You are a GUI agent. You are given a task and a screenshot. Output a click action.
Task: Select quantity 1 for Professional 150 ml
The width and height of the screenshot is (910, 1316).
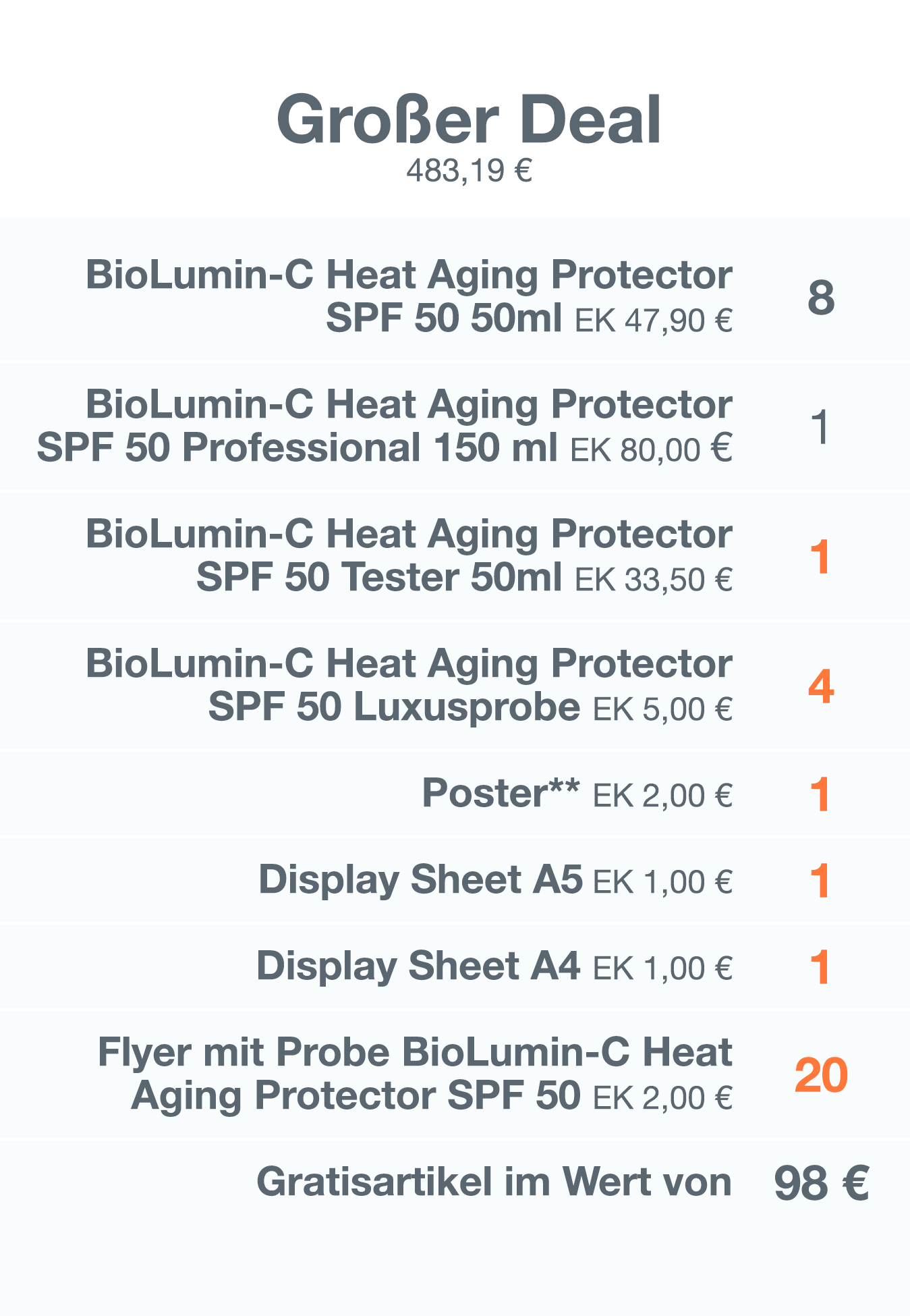pos(821,427)
